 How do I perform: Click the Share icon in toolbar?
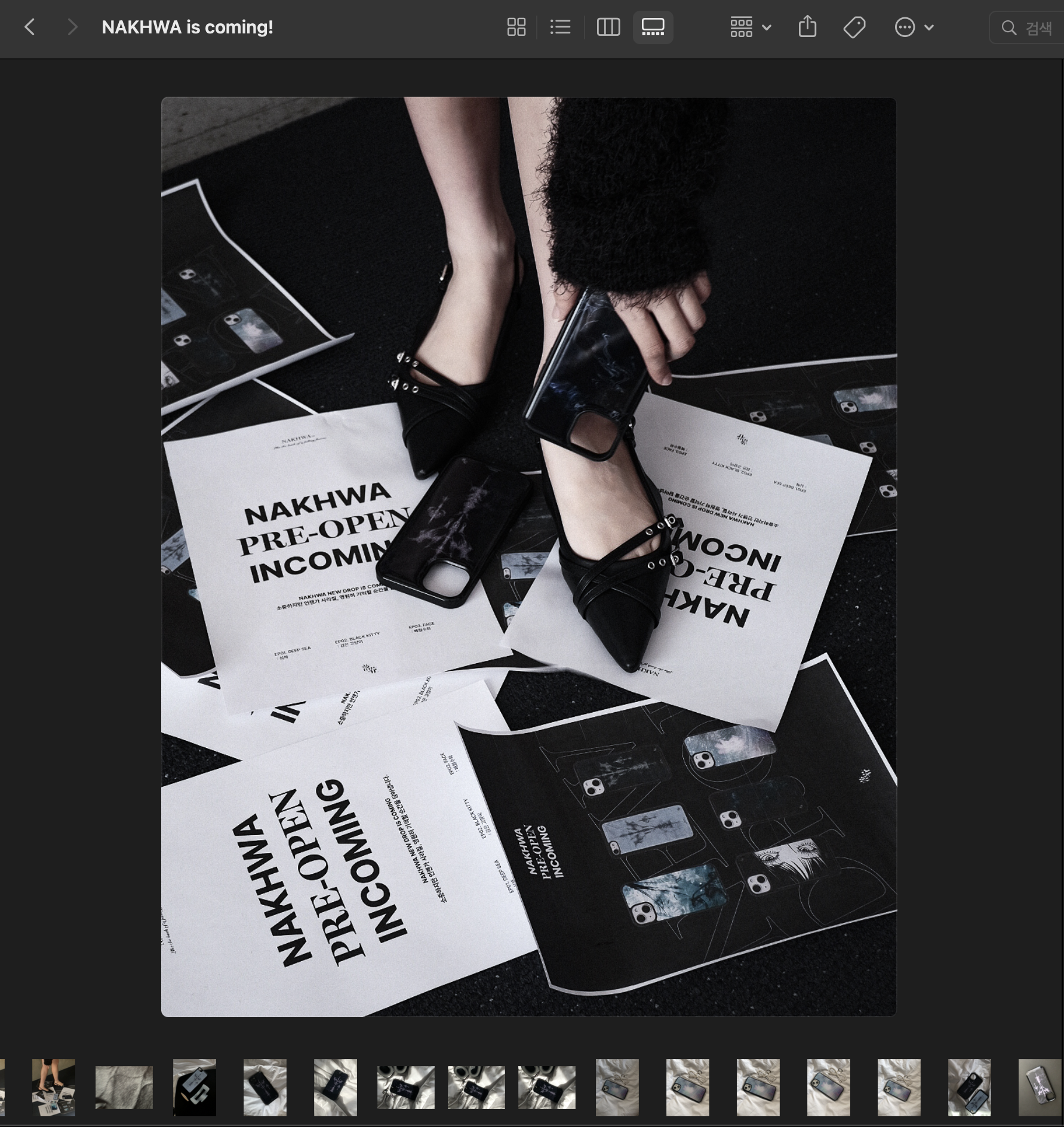pyautogui.click(x=807, y=27)
